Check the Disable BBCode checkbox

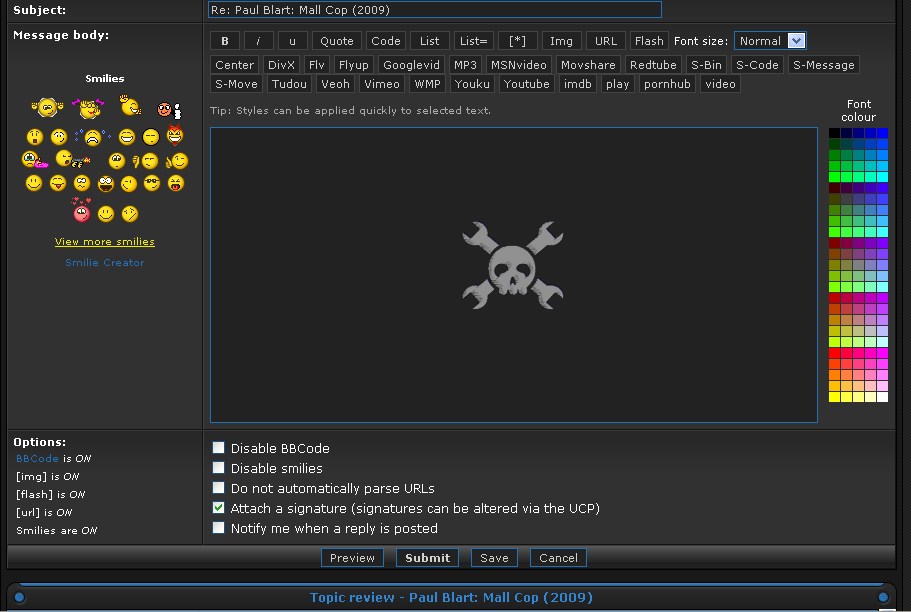(219, 448)
